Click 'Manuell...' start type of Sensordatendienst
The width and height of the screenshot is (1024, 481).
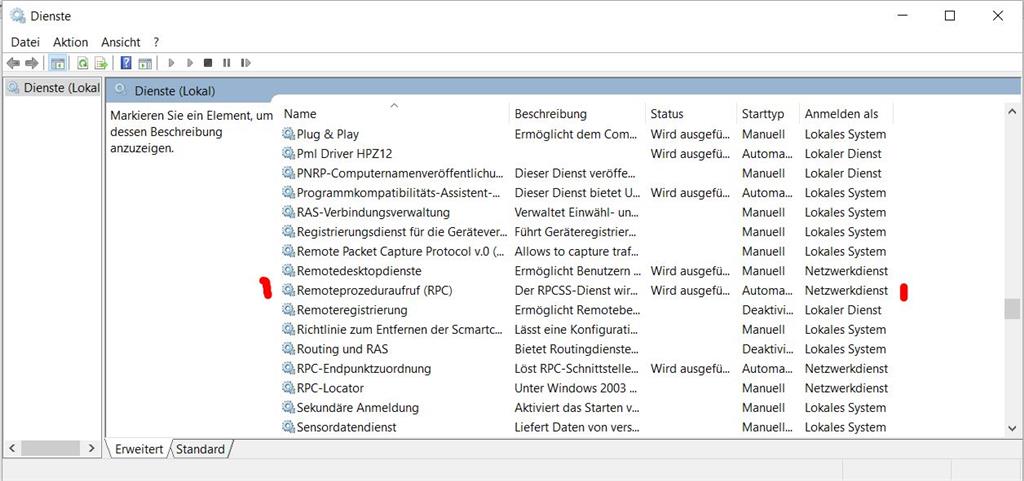click(767, 427)
